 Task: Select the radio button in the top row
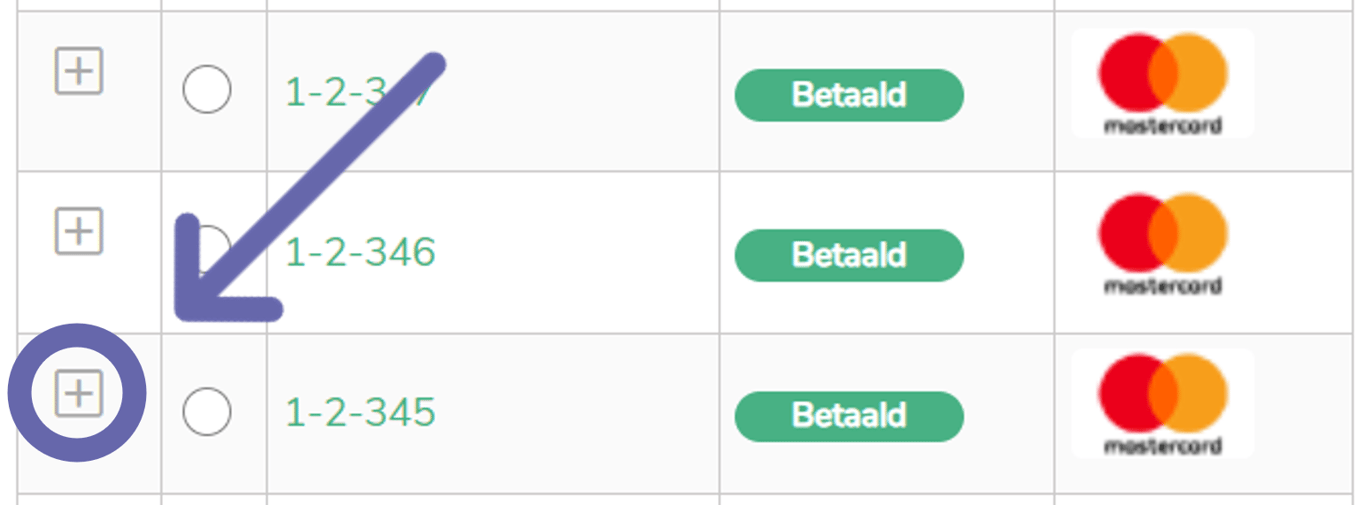207,90
